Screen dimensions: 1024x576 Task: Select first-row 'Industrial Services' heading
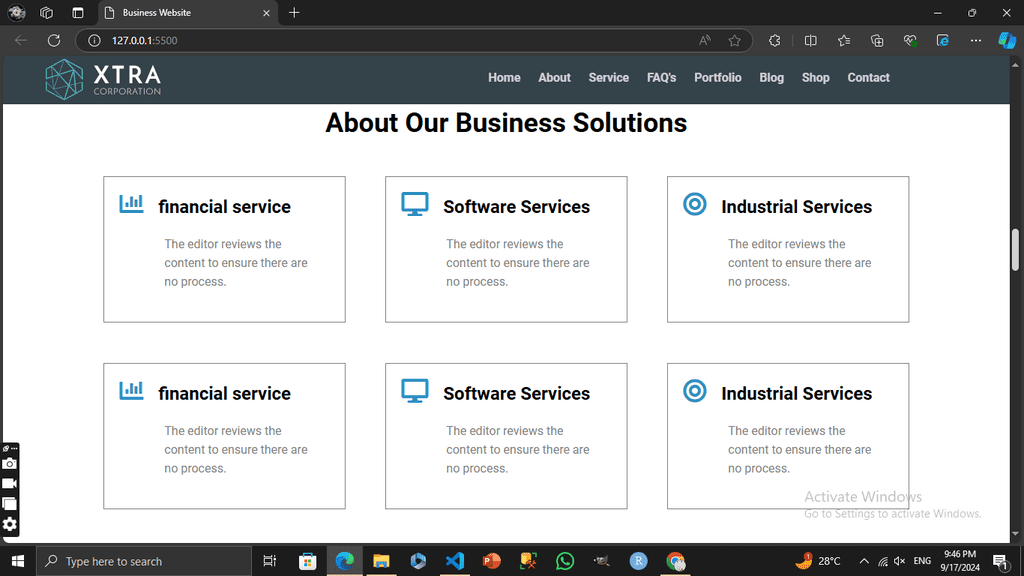click(797, 207)
